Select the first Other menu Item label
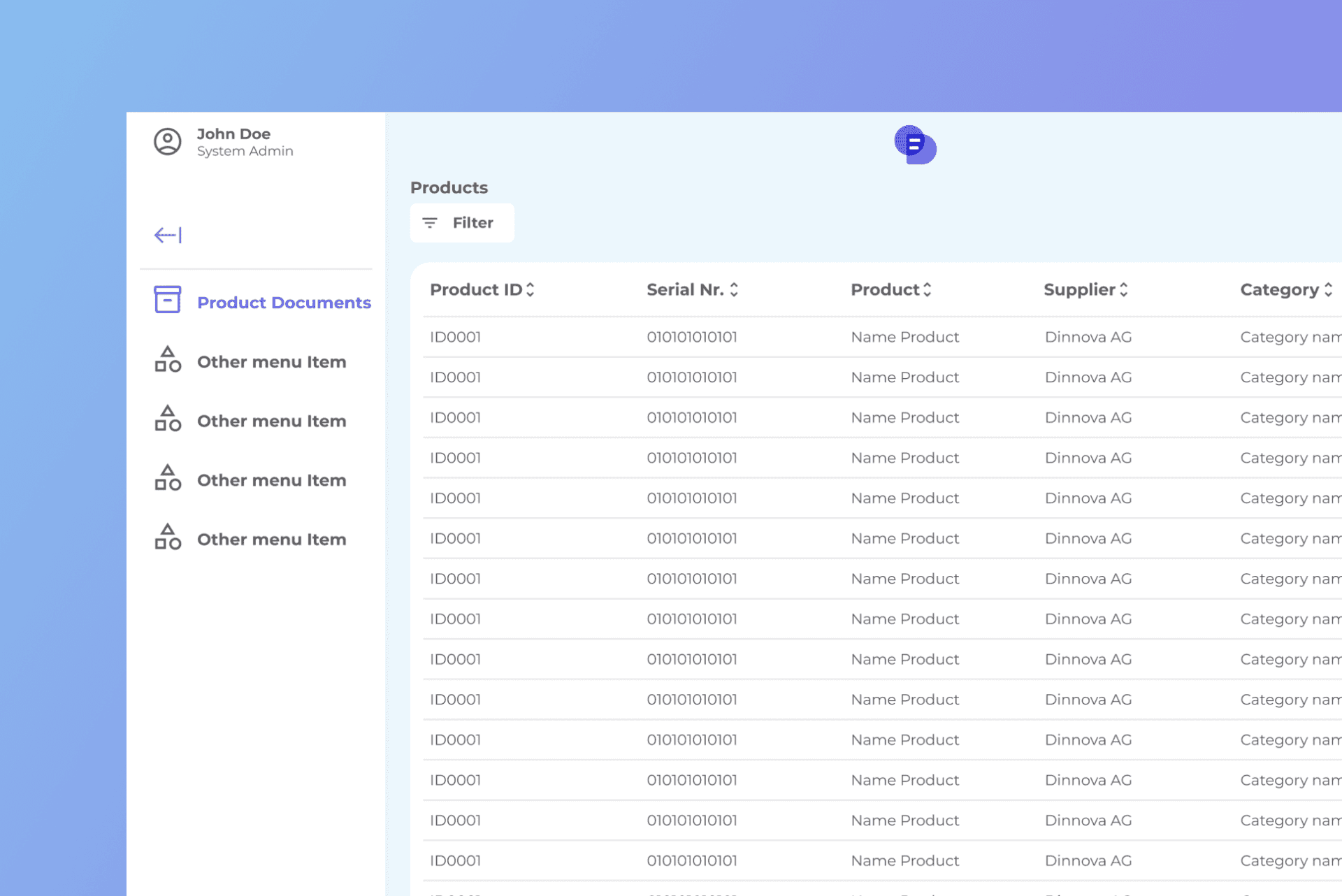Image resolution: width=1342 pixels, height=896 pixels. point(271,362)
